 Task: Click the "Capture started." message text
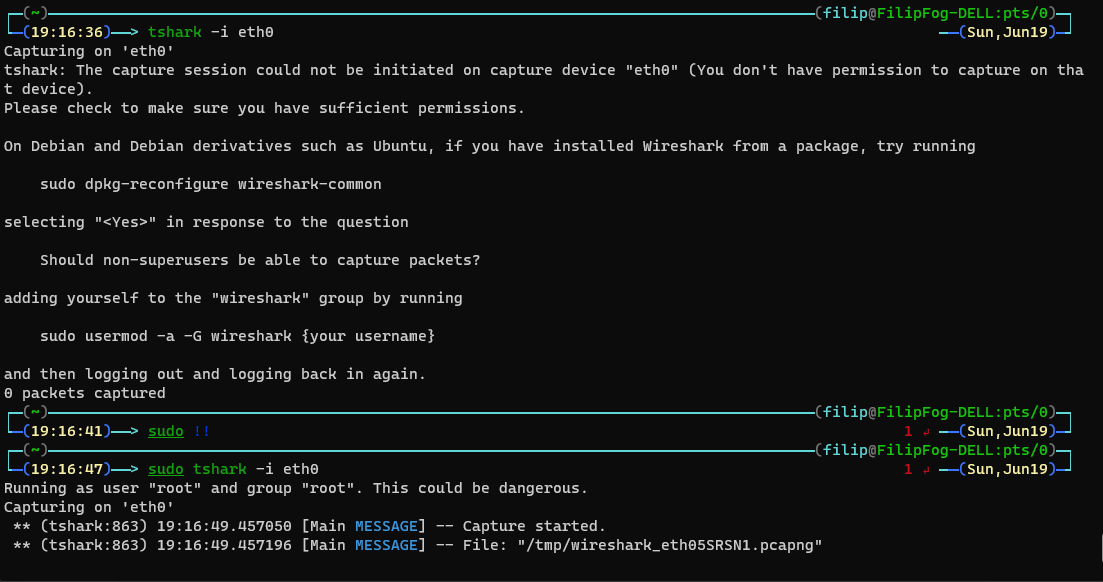click(534, 526)
